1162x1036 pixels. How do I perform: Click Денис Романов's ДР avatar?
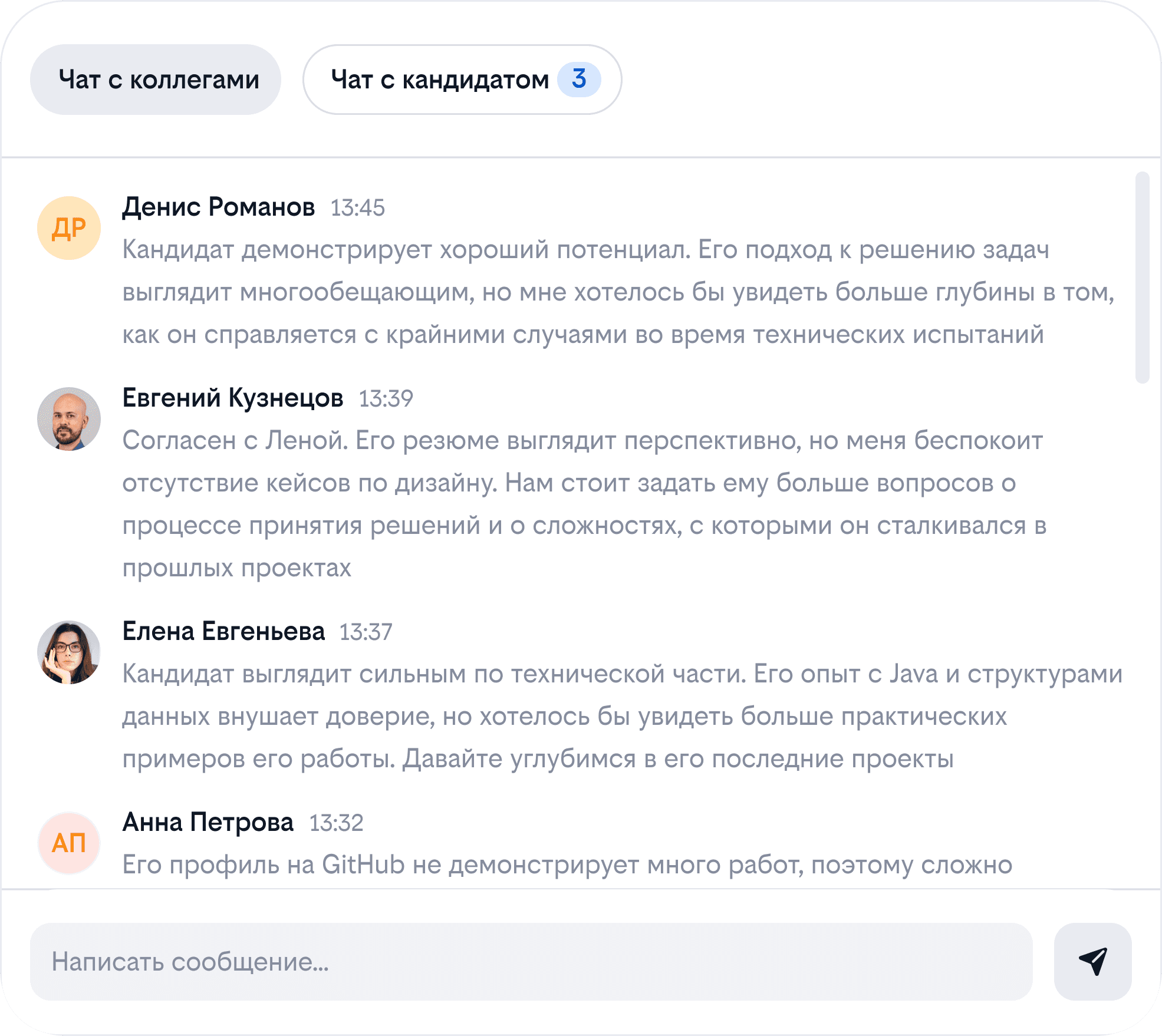tap(69, 228)
